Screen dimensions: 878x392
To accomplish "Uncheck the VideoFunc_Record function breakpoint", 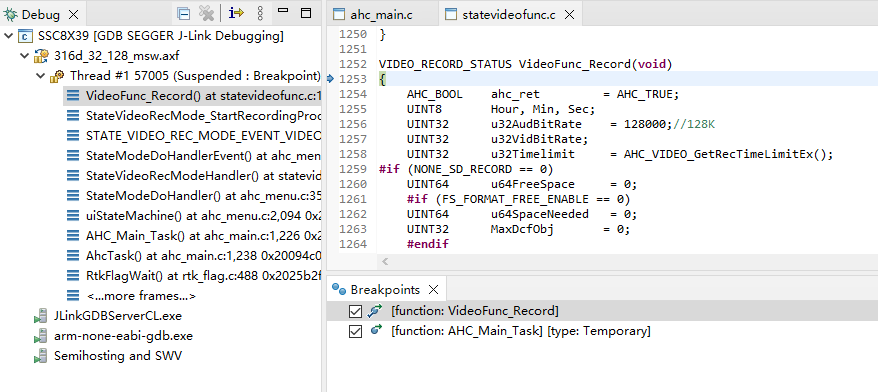I will click(355, 311).
